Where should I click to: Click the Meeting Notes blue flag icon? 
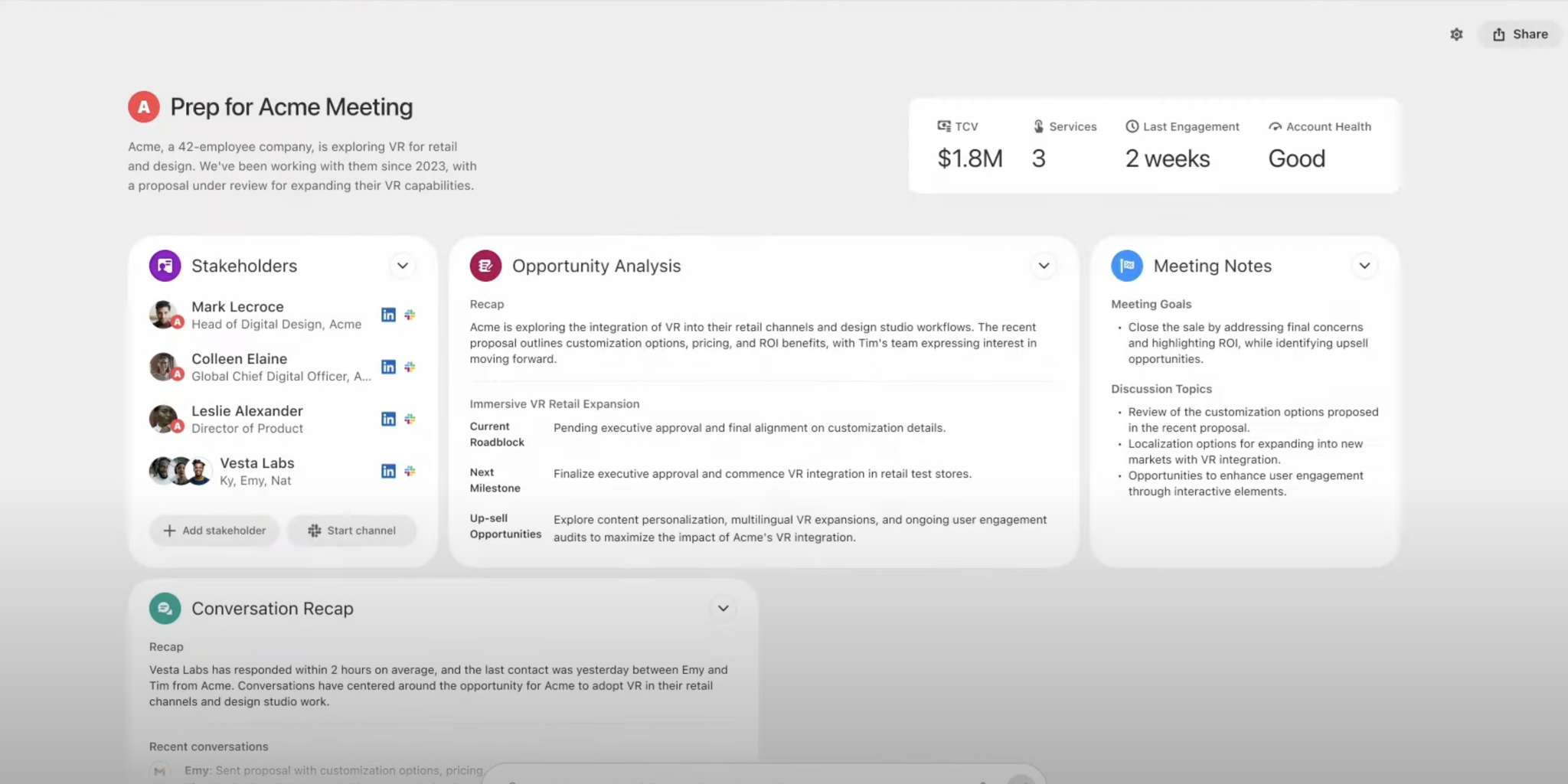[1127, 266]
